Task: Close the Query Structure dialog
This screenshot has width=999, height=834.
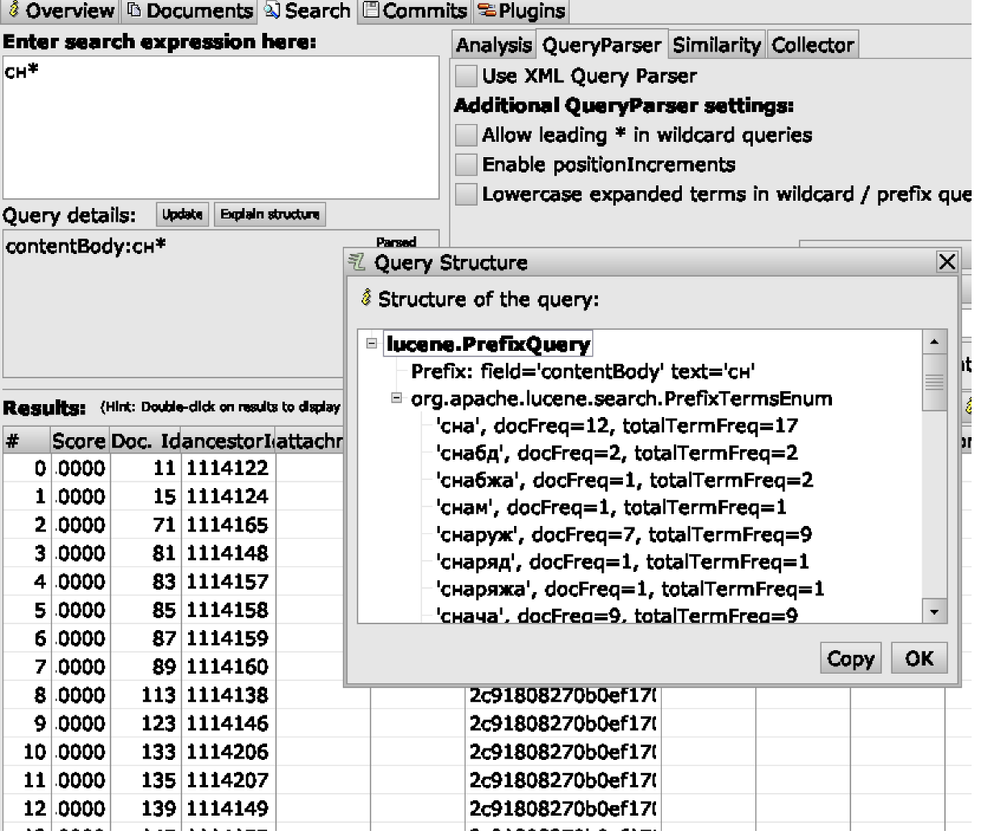Action: coord(947,262)
